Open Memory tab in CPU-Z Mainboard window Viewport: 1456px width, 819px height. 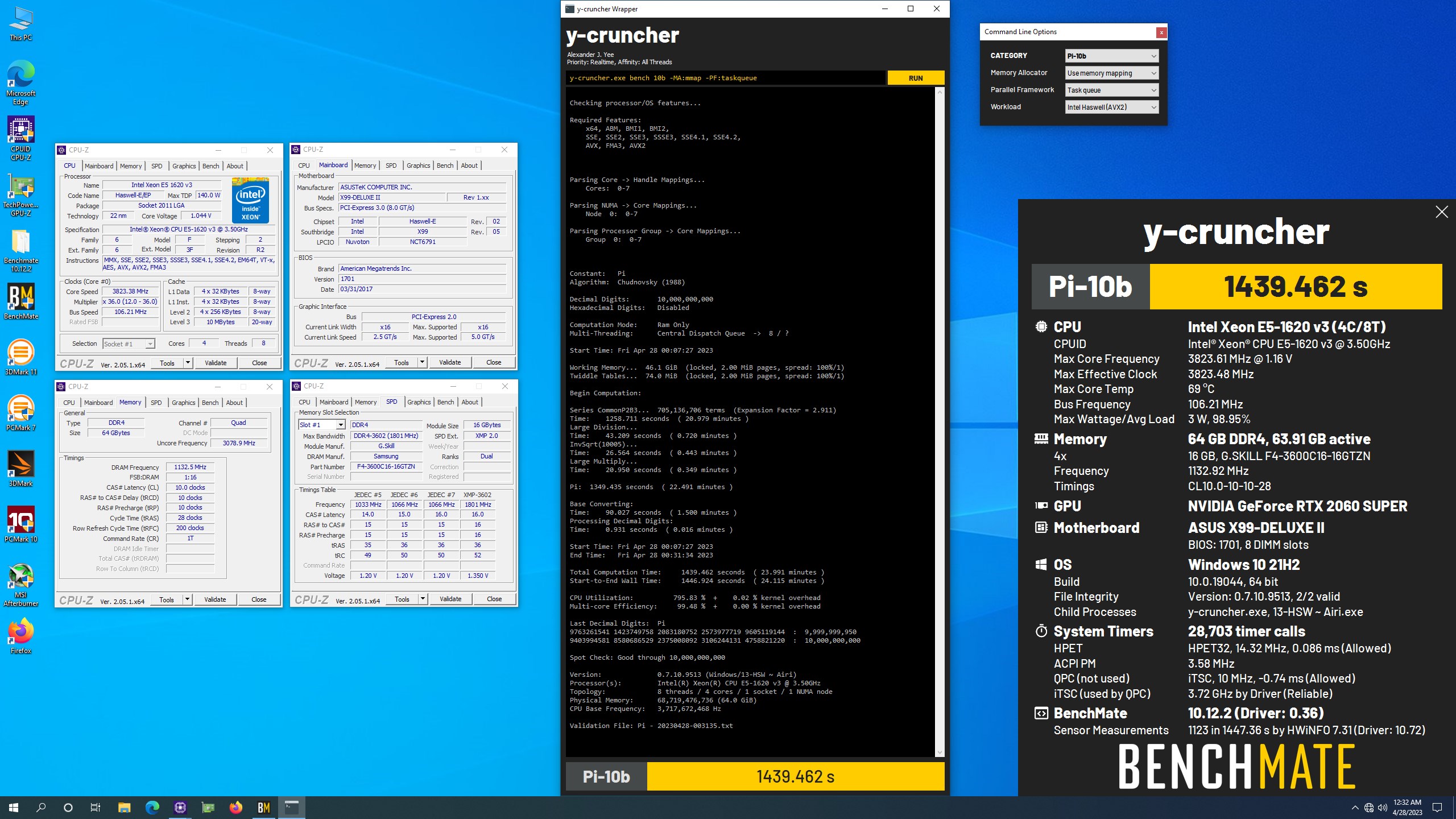pos(365,166)
